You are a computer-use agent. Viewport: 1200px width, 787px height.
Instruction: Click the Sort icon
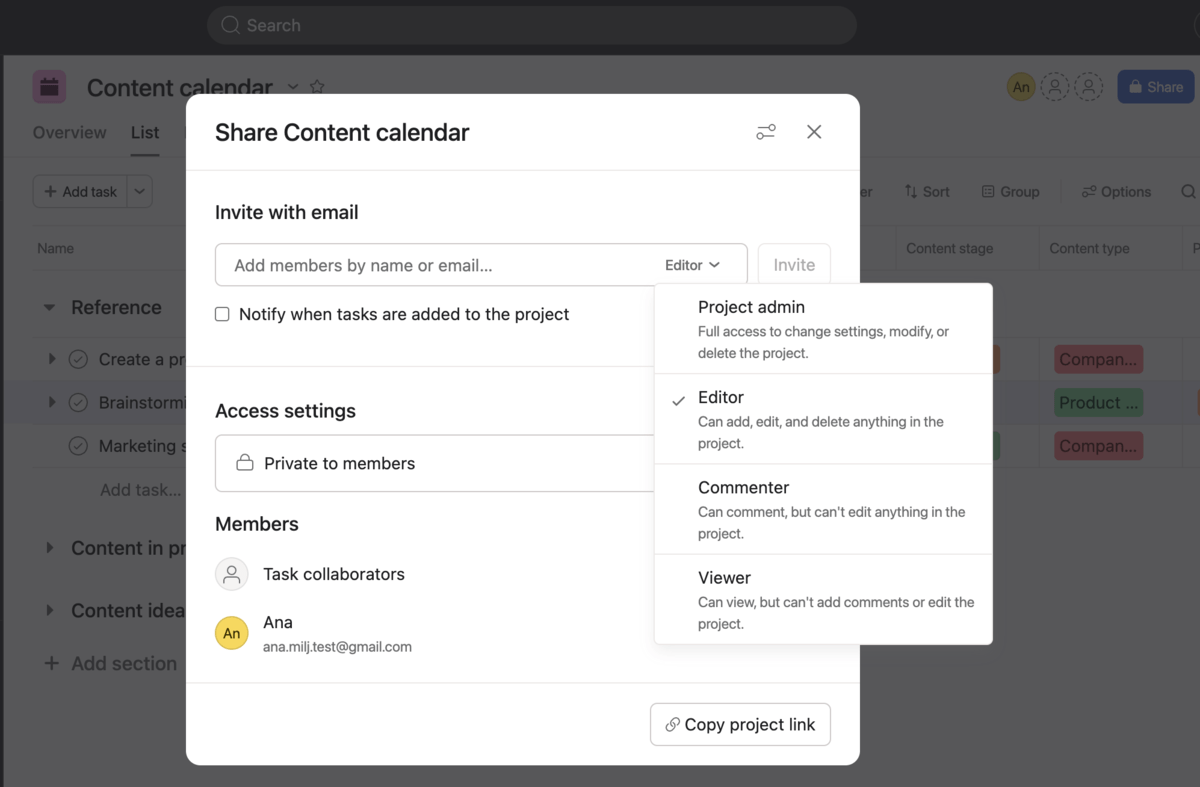click(x=913, y=191)
